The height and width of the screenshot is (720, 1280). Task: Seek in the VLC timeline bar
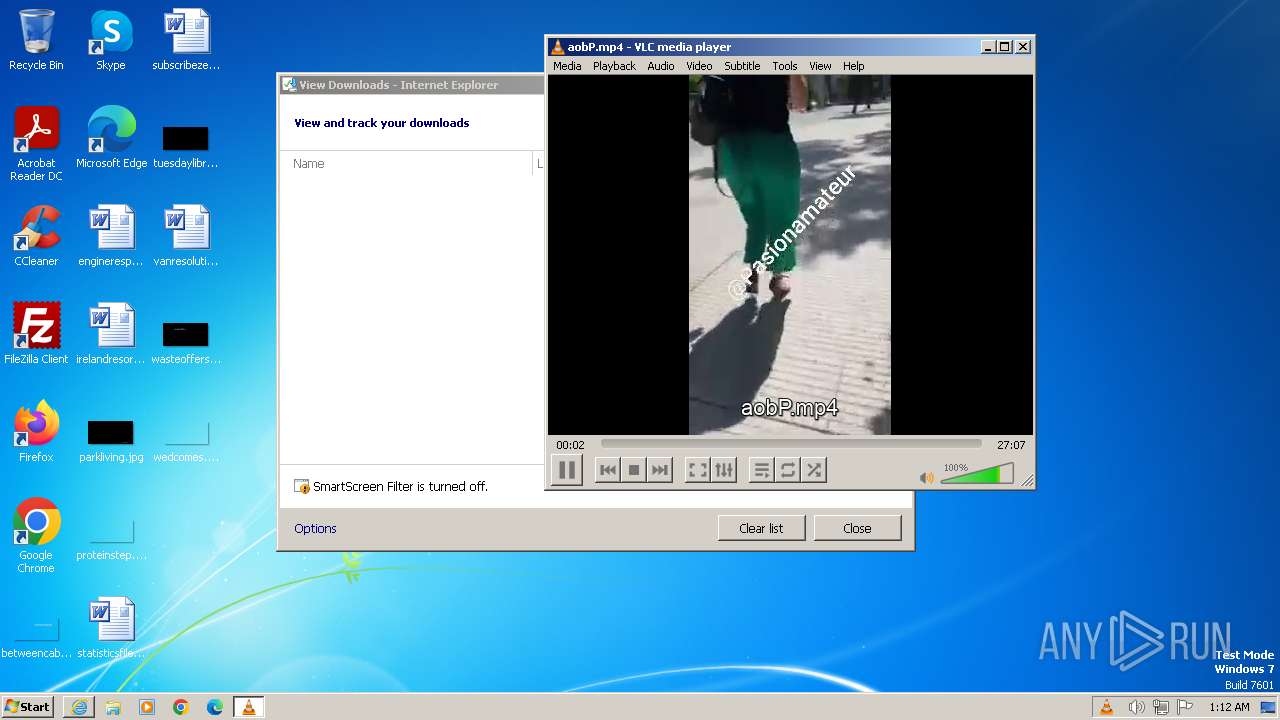point(791,444)
